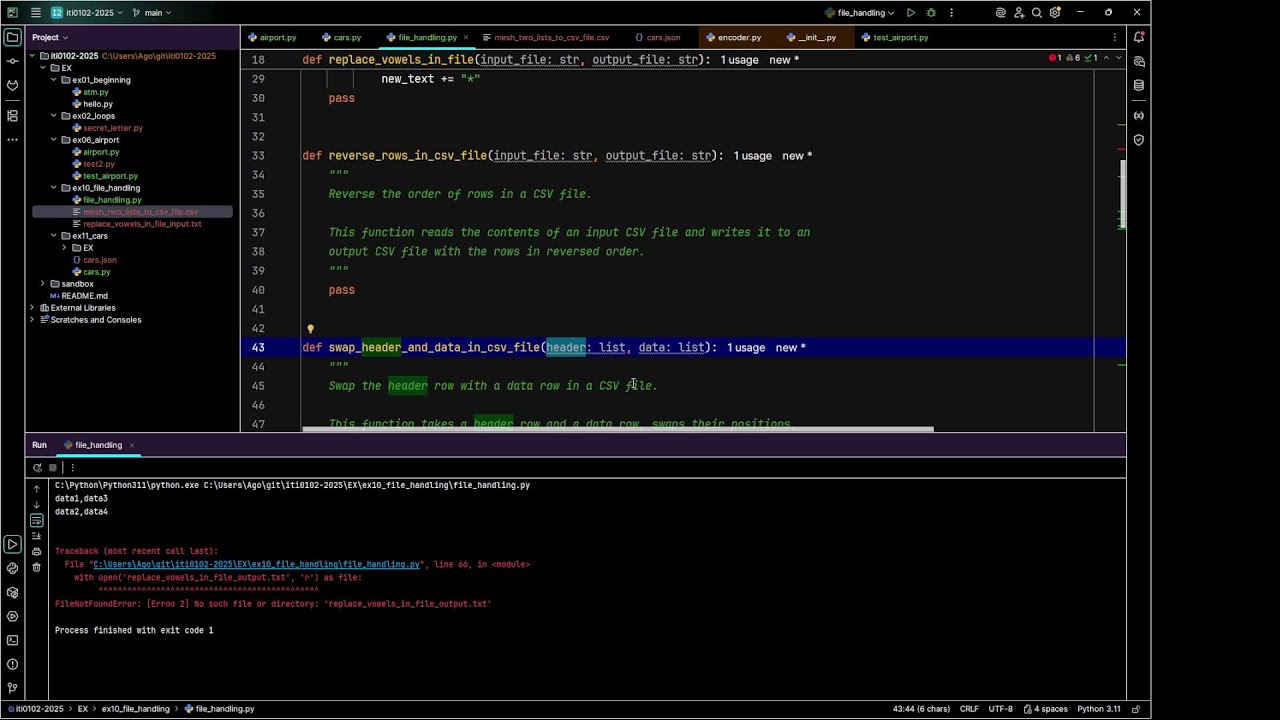The width and height of the screenshot is (1280, 720).
Task: Collapse the ex10_file_handling folder
Action: [x=54, y=188]
